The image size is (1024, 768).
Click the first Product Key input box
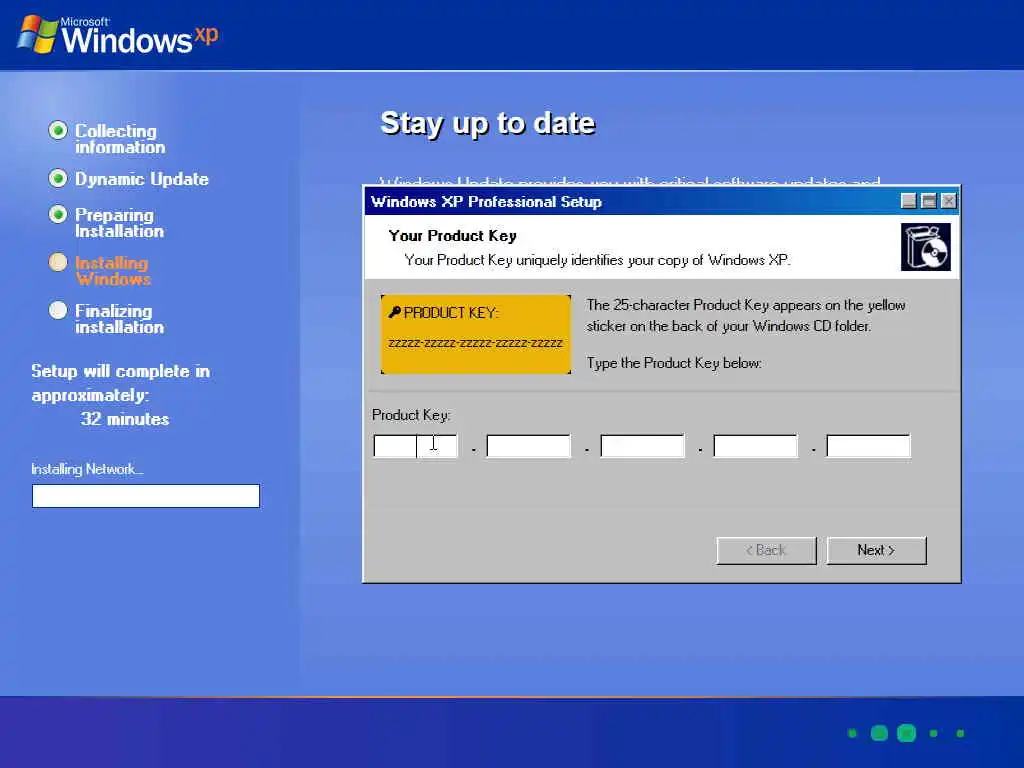click(x=415, y=446)
